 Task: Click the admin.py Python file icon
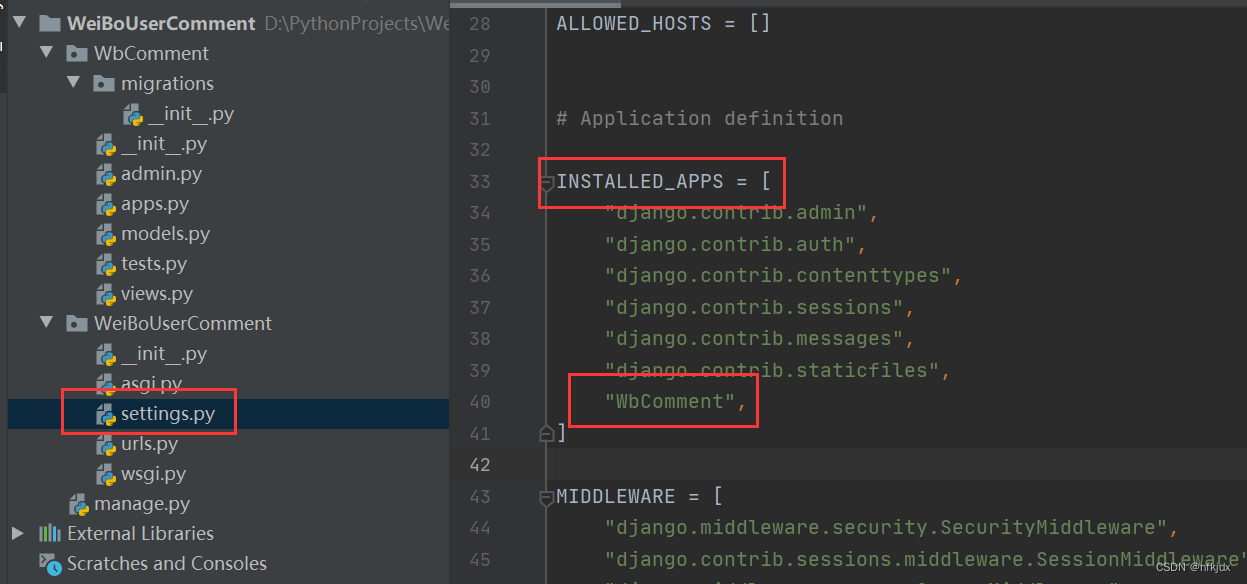106,174
